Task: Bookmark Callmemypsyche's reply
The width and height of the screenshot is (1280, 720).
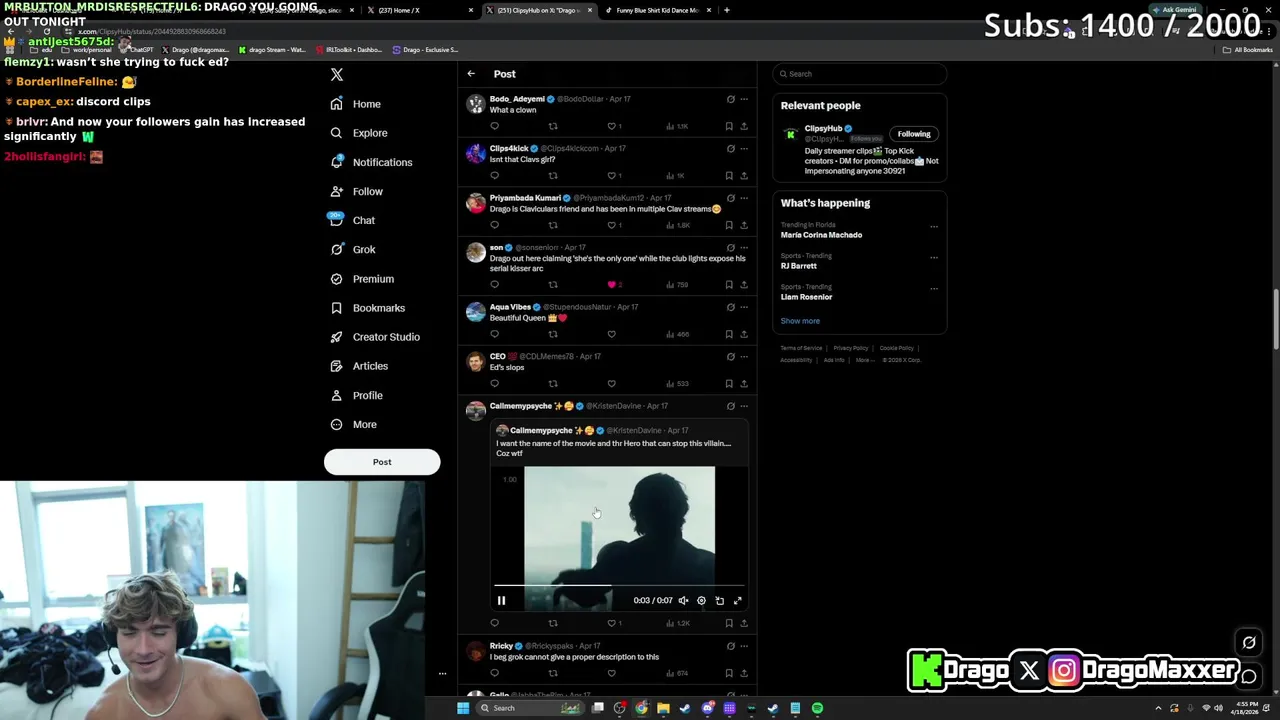Action: coord(729,623)
